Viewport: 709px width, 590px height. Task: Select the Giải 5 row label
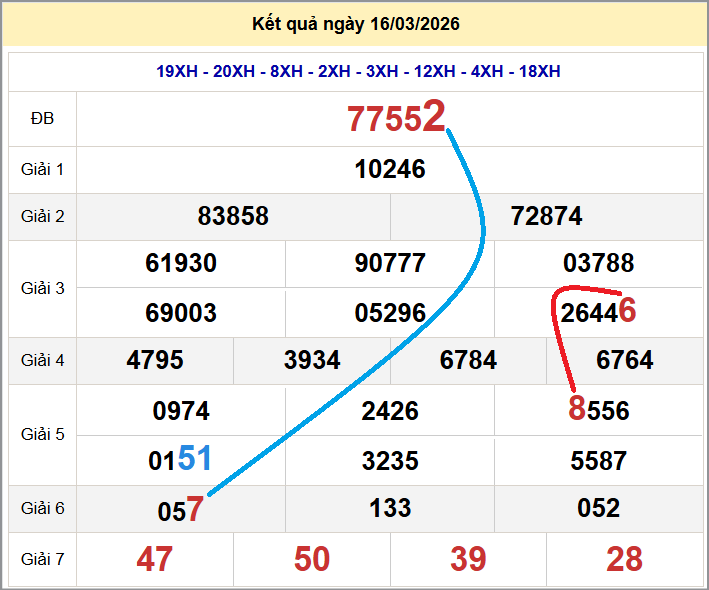click(x=42, y=435)
